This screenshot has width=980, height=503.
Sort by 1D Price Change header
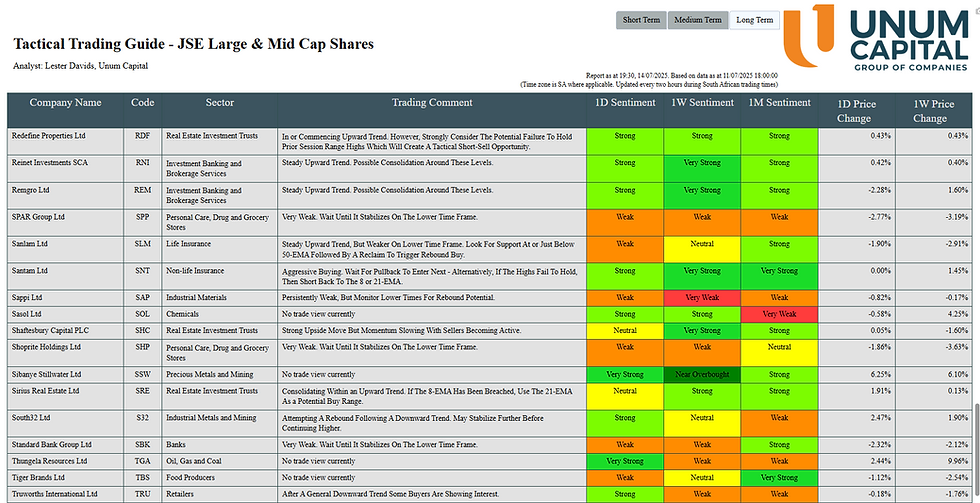[857, 111]
